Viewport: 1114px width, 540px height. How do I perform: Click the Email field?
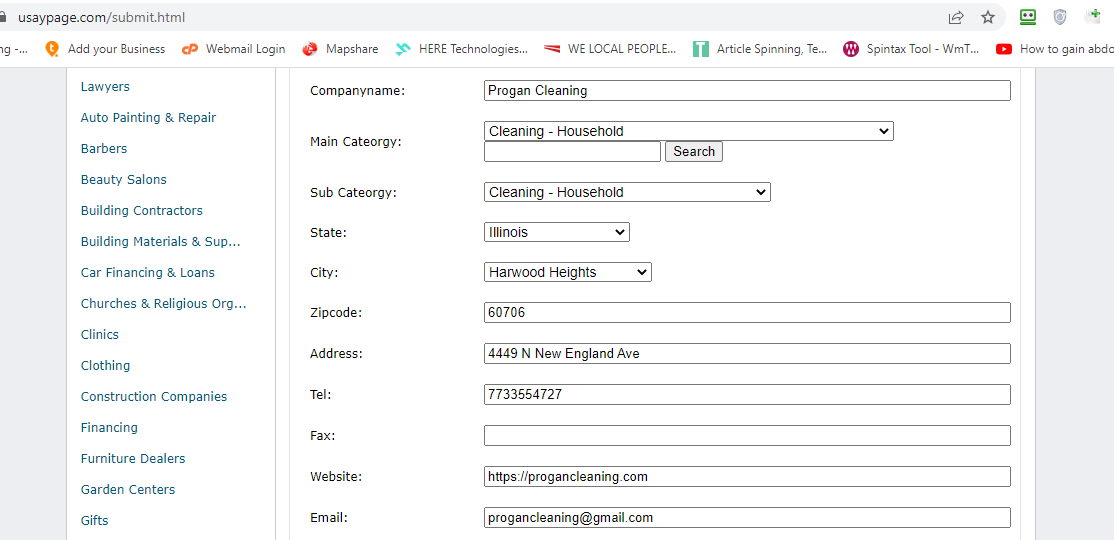click(x=747, y=517)
